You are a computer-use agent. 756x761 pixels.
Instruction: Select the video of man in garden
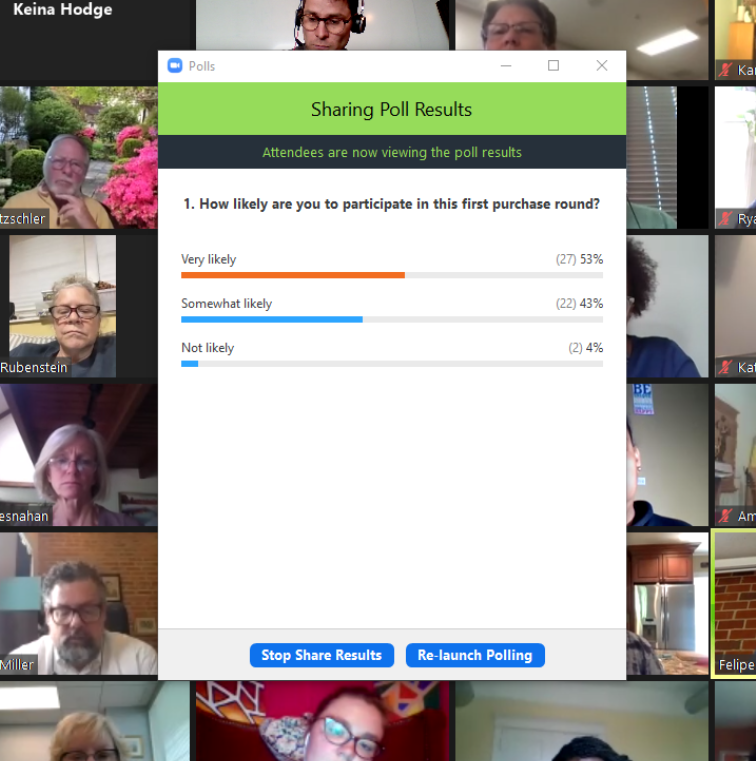pyautogui.click(x=79, y=158)
